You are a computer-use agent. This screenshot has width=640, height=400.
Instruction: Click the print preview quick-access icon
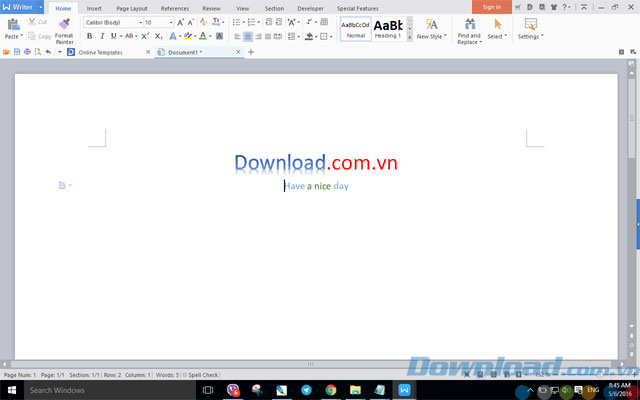pos(38,52)
